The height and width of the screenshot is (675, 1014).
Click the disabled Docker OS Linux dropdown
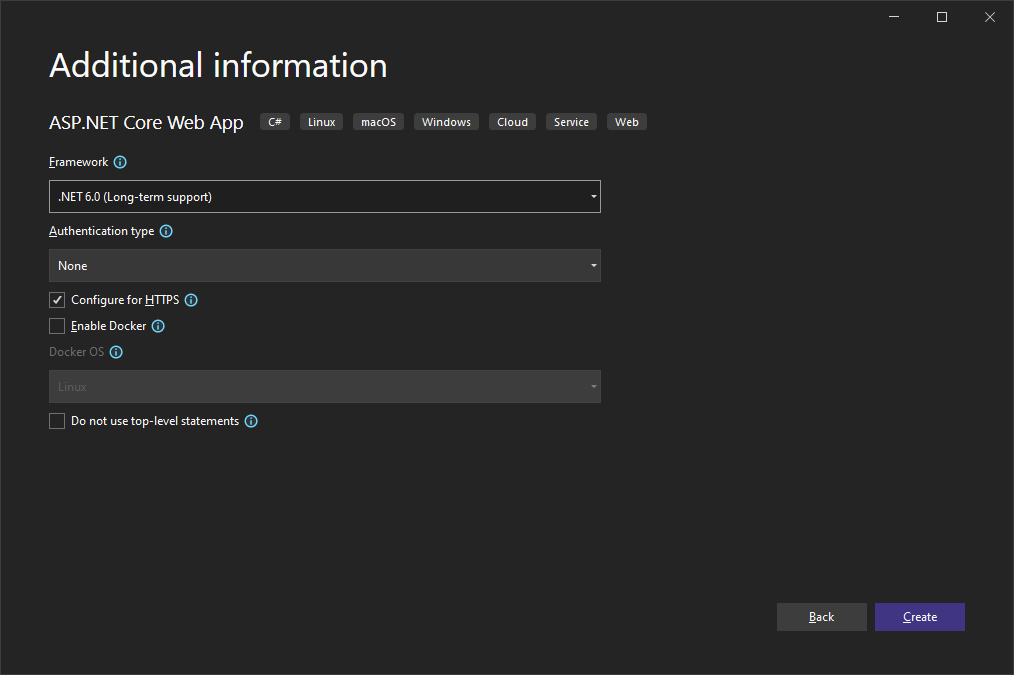tap(325, 387)
